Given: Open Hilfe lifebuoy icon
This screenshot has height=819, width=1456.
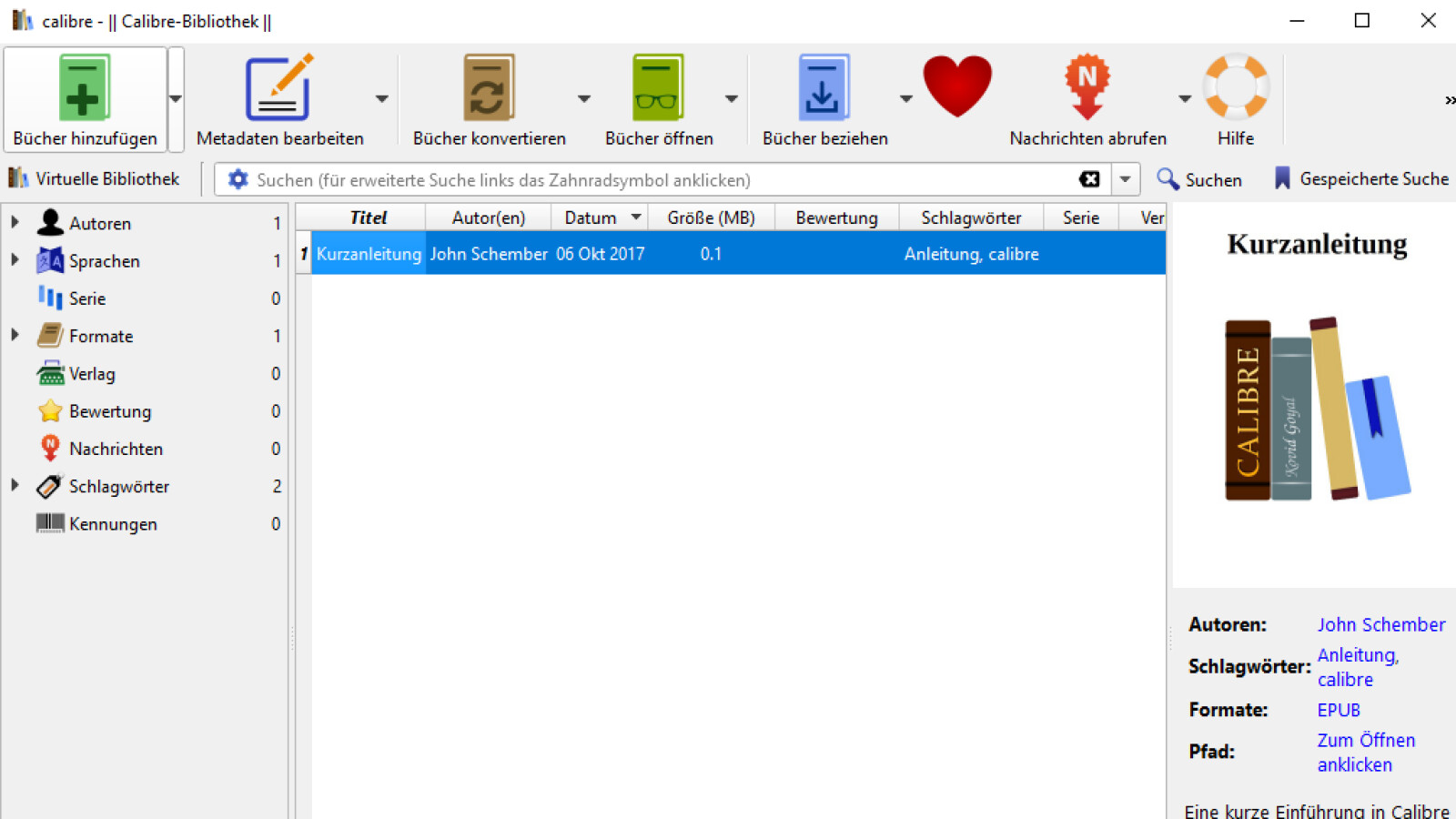Looking at the screenshot, I should click(x=1236, y=87).
